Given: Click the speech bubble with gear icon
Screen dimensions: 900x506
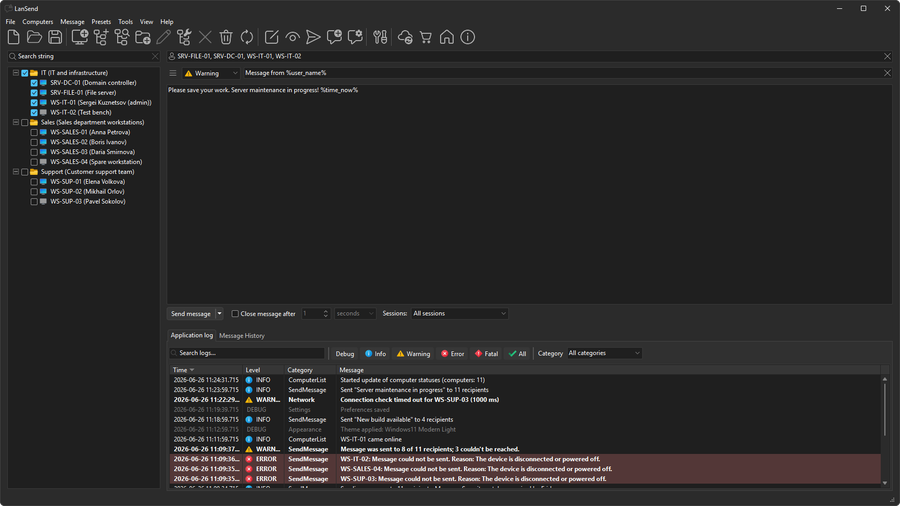Looking at the screenshot, I should coord(355,37).
